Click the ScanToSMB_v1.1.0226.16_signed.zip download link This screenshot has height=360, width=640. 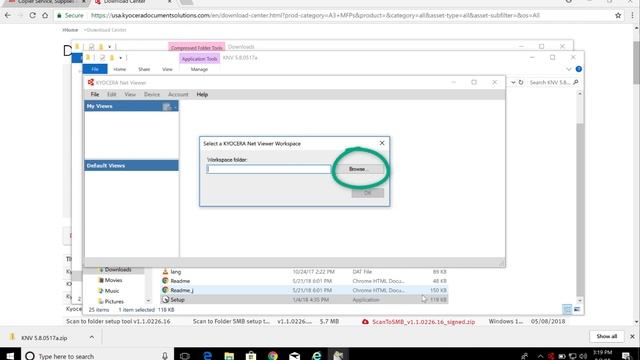(423, 322)
